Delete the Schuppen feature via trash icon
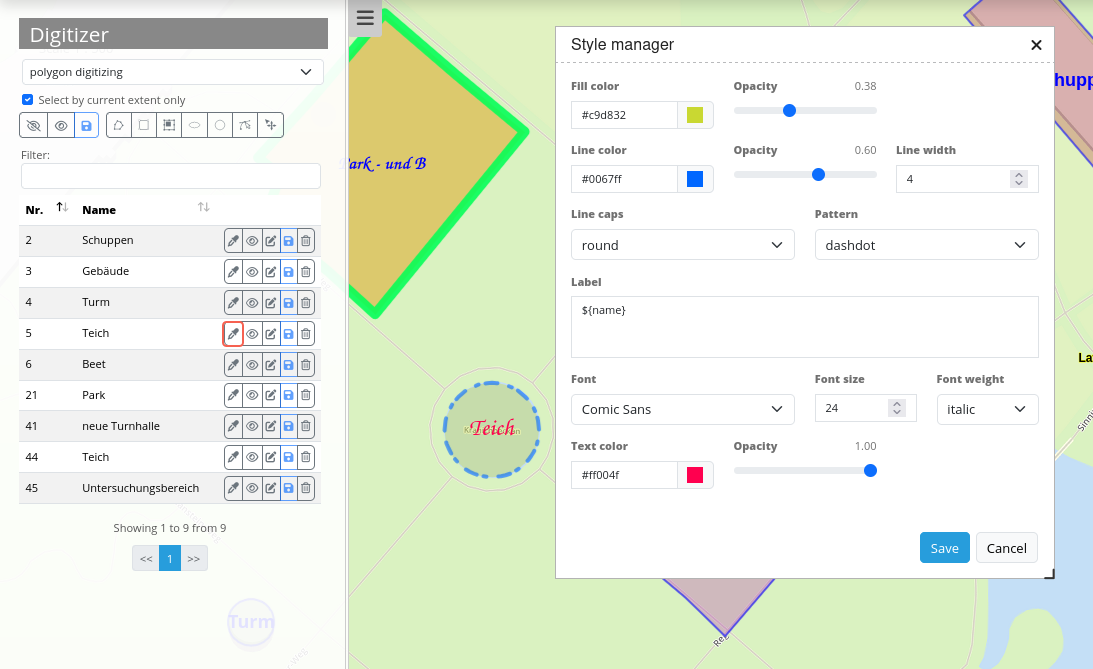This screenshot has height=669, width=1093. pos(306,241)
